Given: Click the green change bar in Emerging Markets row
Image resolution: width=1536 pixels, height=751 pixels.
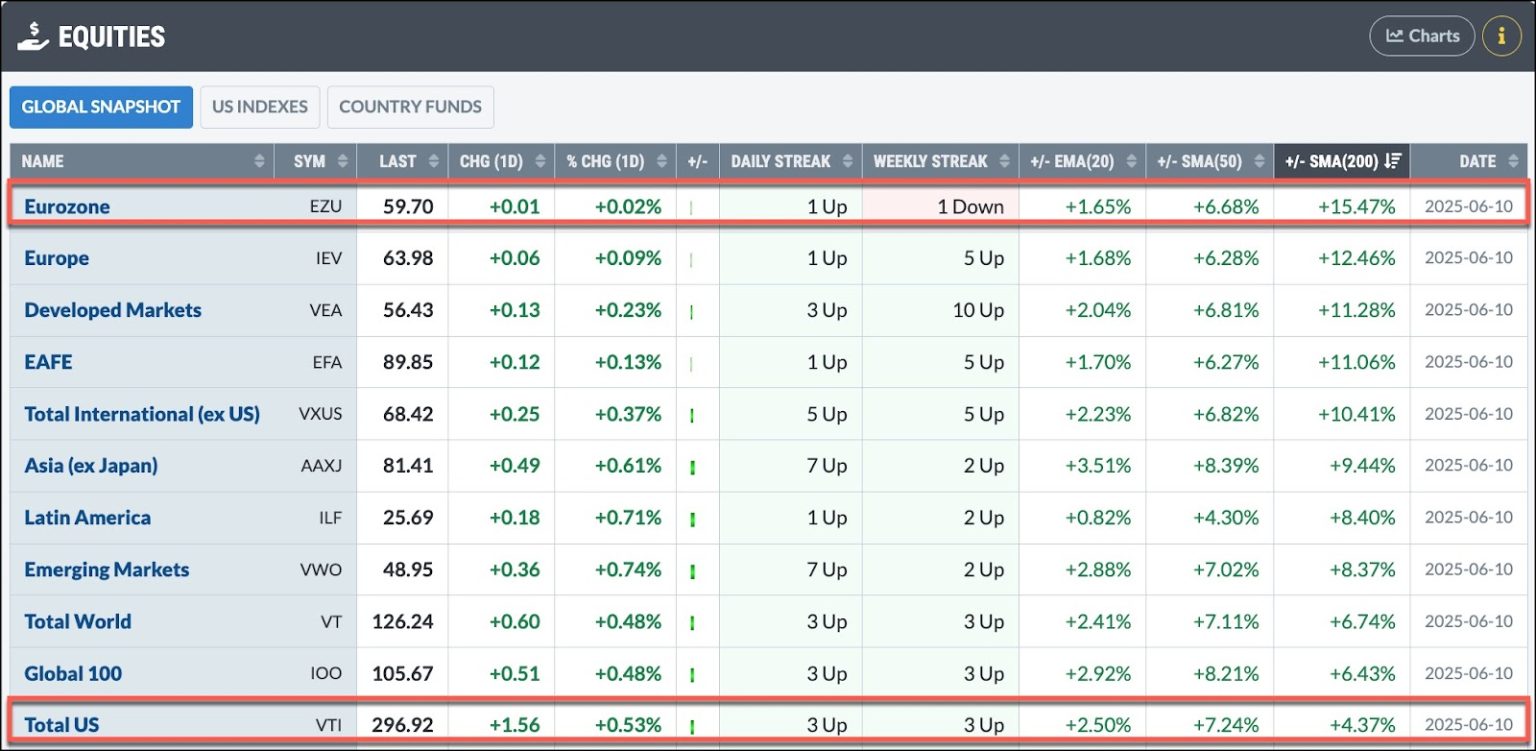Looking at the screenshot, I should tap(692, 571).
